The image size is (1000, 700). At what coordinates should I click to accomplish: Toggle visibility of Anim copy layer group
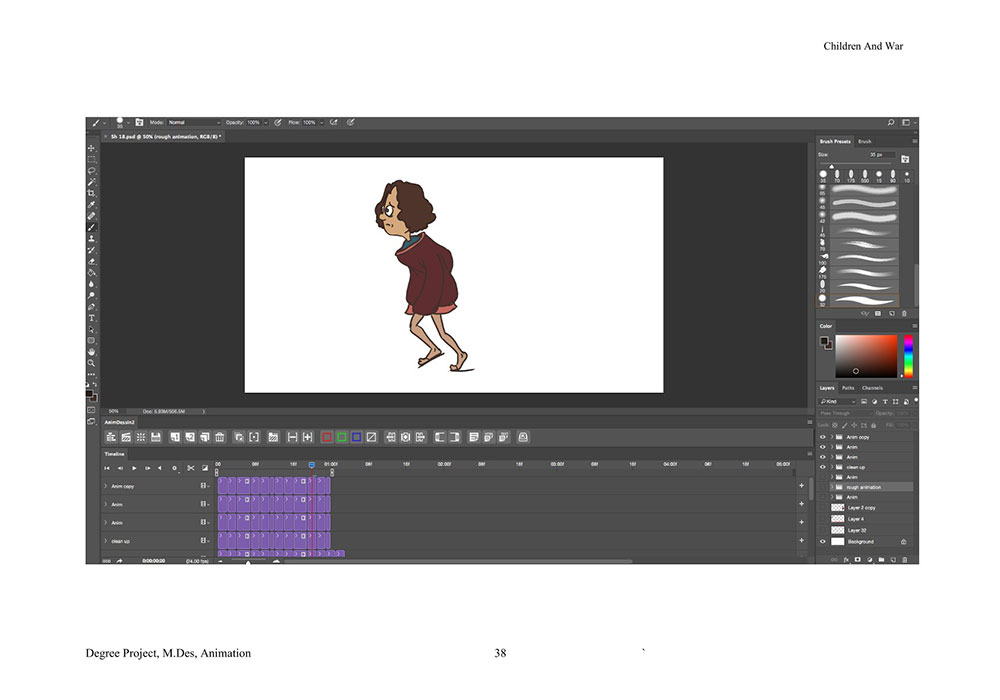coord(823,437)
